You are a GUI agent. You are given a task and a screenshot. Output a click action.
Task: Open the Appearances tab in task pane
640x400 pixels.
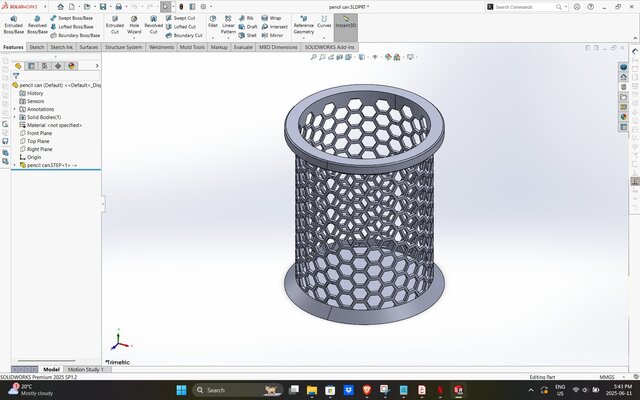(x=624, y=117)
